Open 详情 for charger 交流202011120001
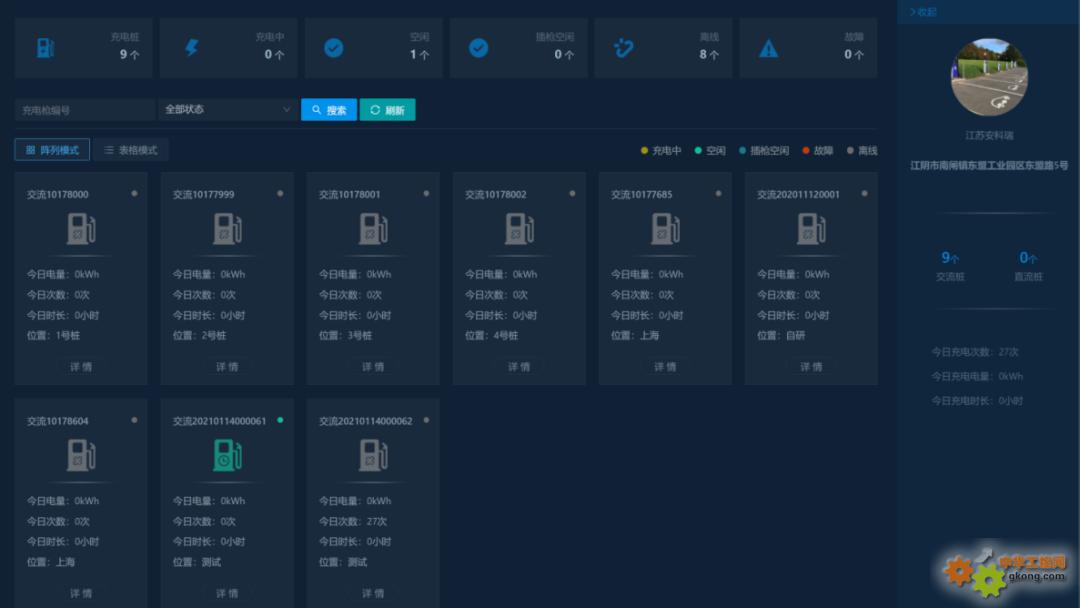This screenshot has width=1080, height=608. 811,367
